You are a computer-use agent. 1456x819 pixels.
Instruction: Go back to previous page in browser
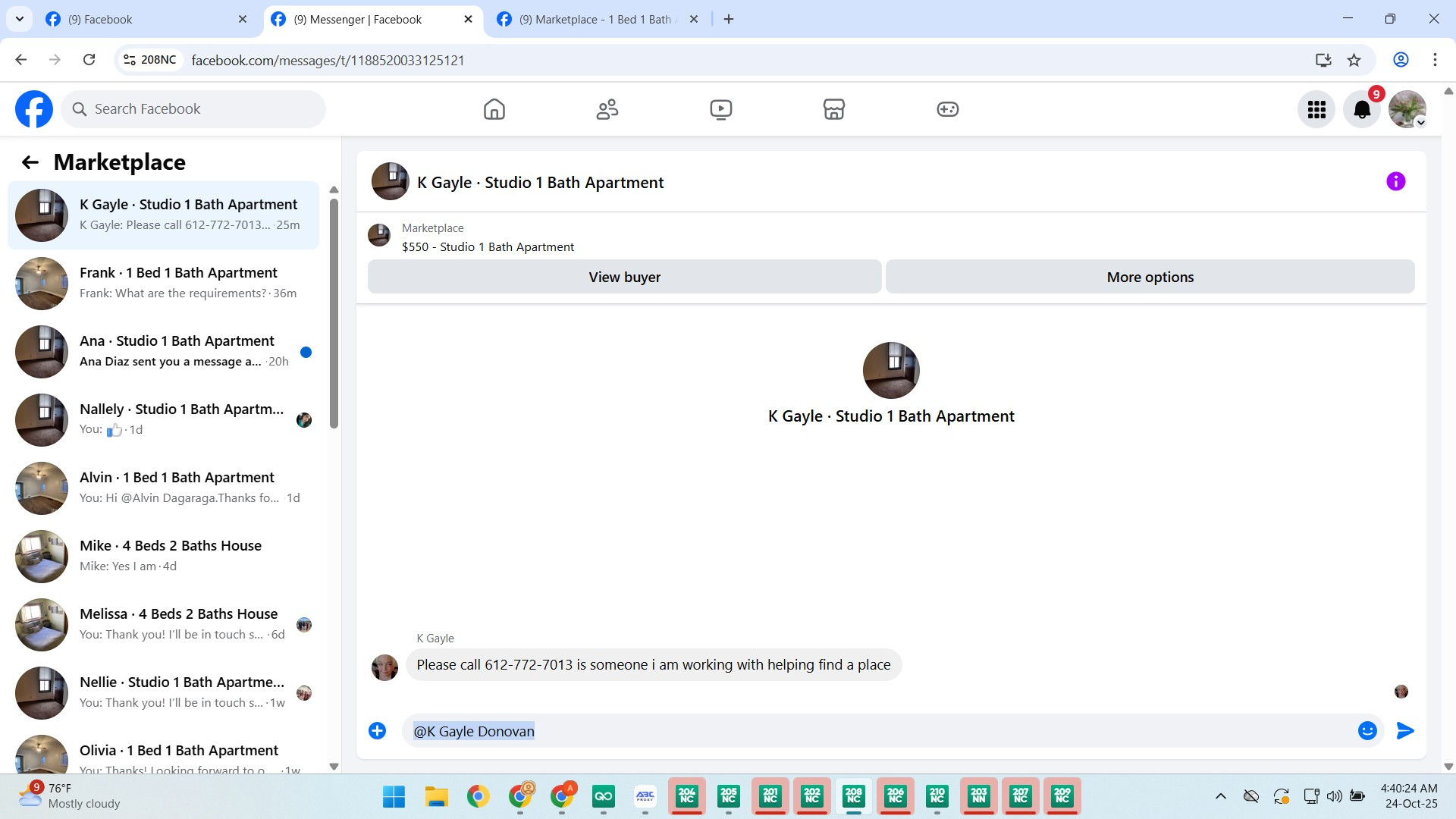(x=21, y=60)
